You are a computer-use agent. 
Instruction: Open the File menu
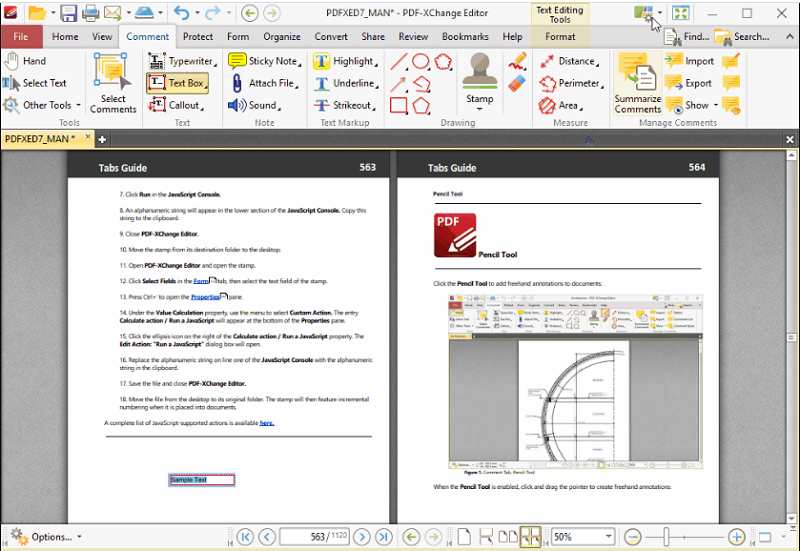pos(21,37)
